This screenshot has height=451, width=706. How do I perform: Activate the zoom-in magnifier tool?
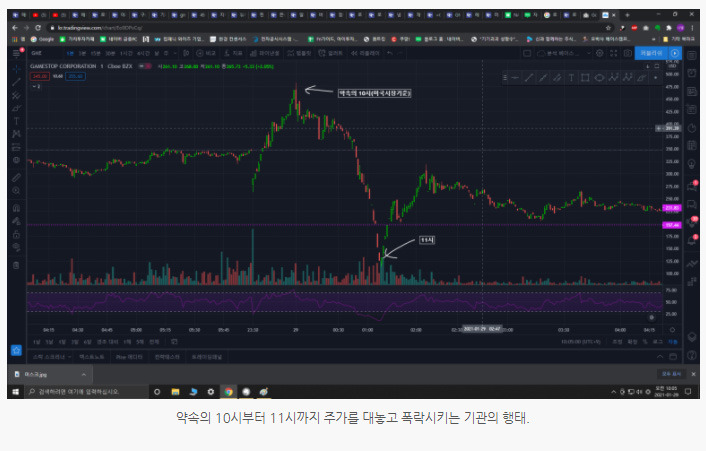point(16,190)
